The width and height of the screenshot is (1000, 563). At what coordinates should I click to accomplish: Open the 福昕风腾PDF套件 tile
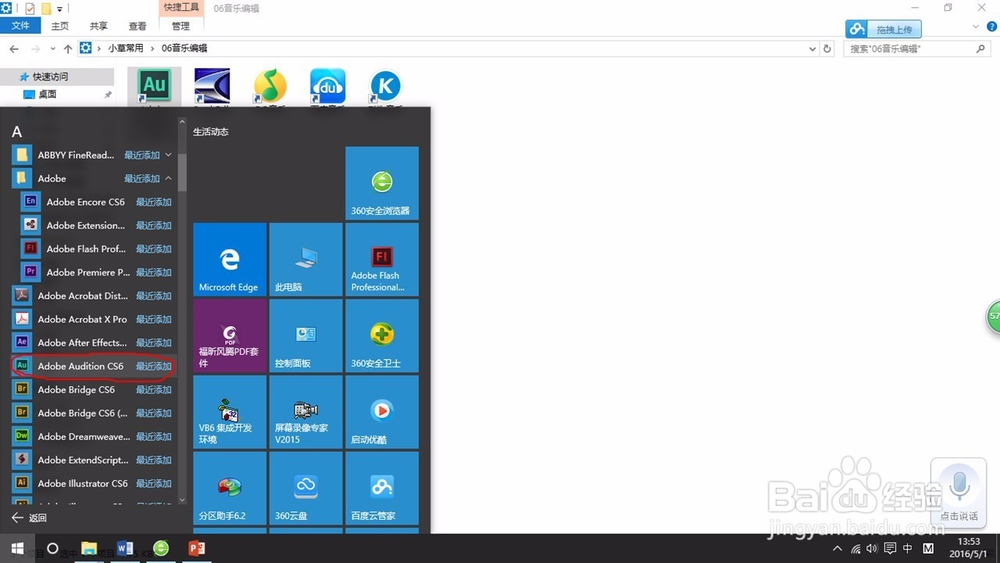[x=230, y=335]
